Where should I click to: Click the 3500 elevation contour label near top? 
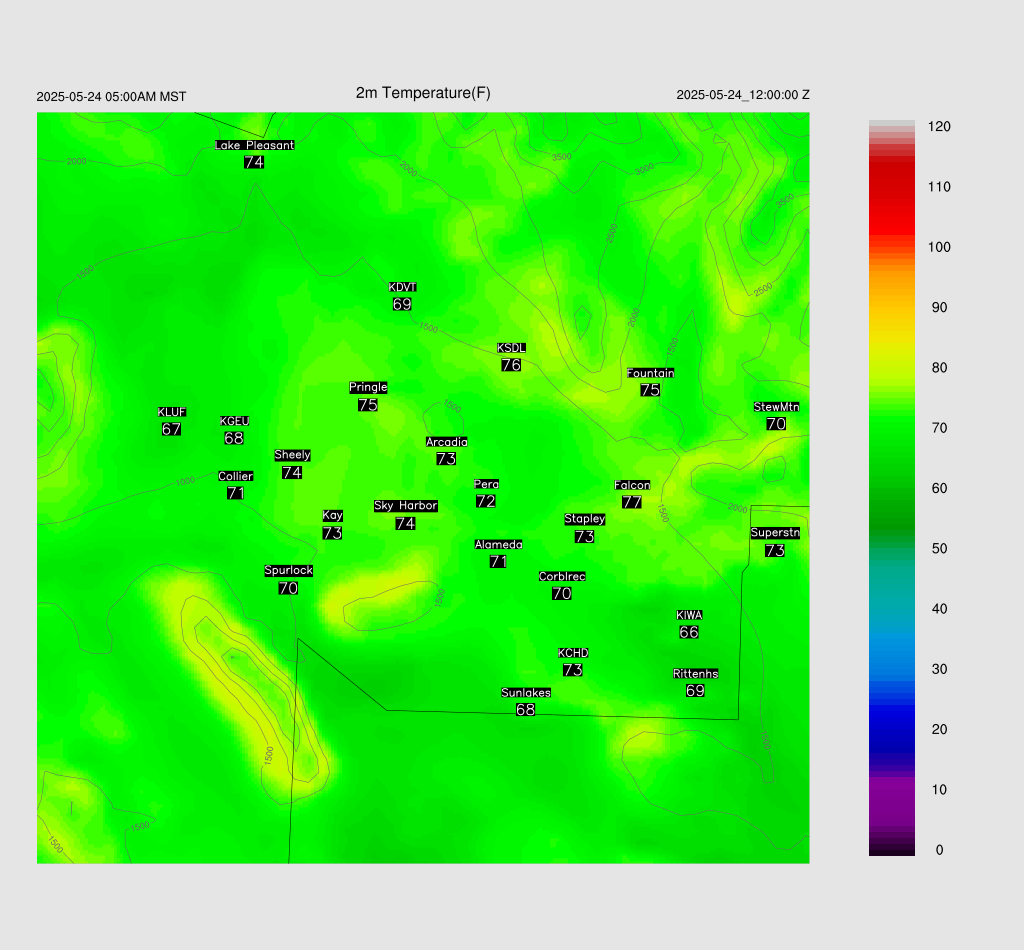pos(562,157)
